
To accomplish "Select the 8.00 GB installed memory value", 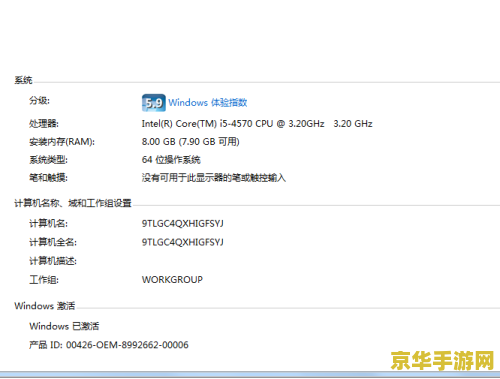I will 191,142.
